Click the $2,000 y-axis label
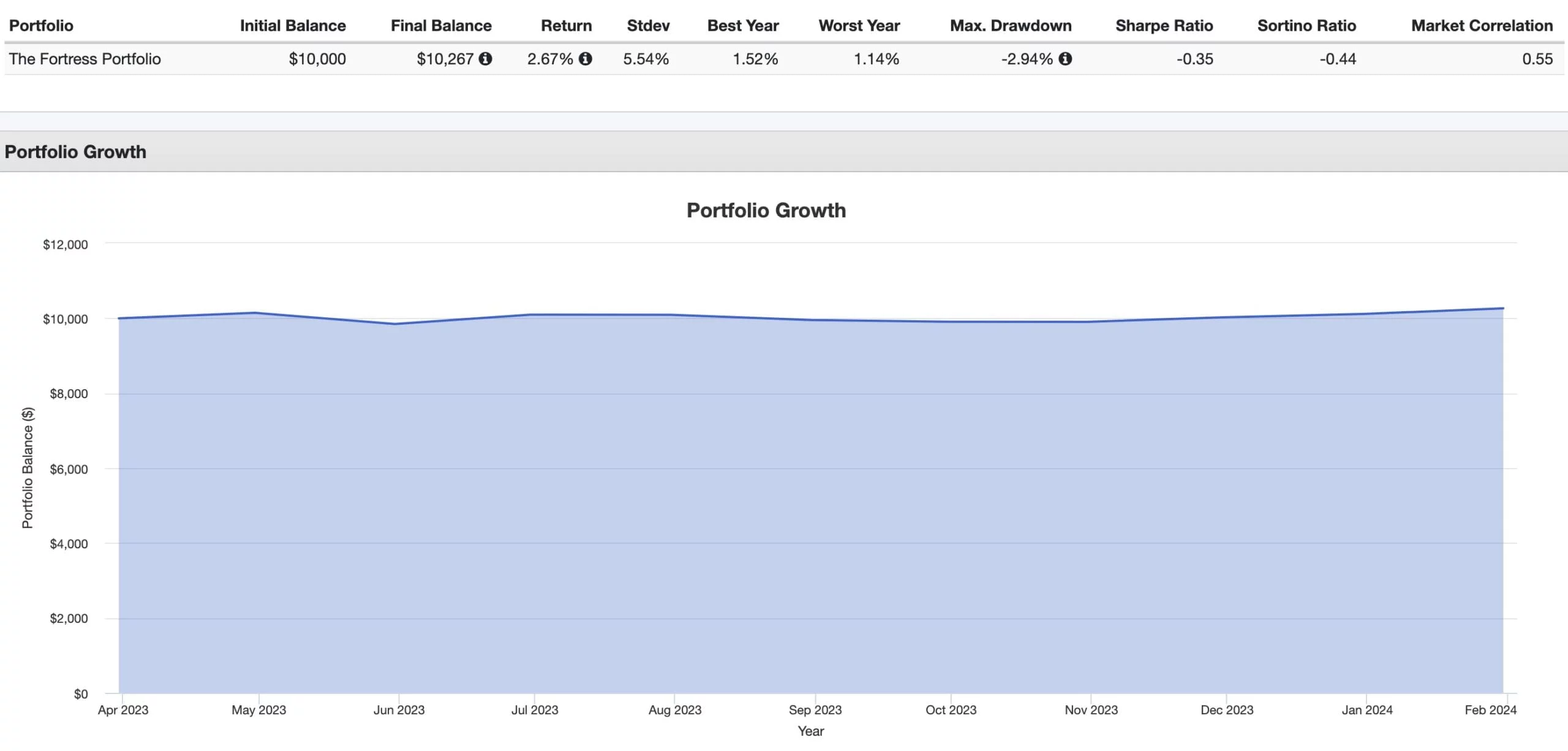This screenshot has height=751, width=1568. pyautogui.click(x=69, y=619)
